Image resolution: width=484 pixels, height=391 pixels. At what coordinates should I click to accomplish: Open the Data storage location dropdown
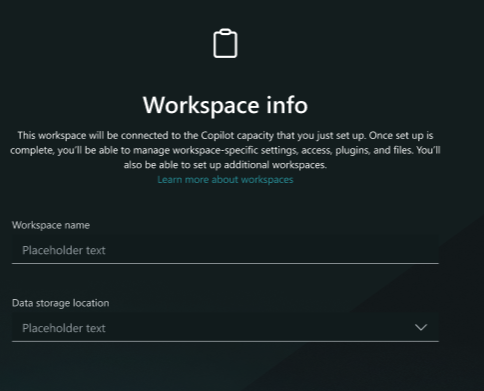(225, 327)
